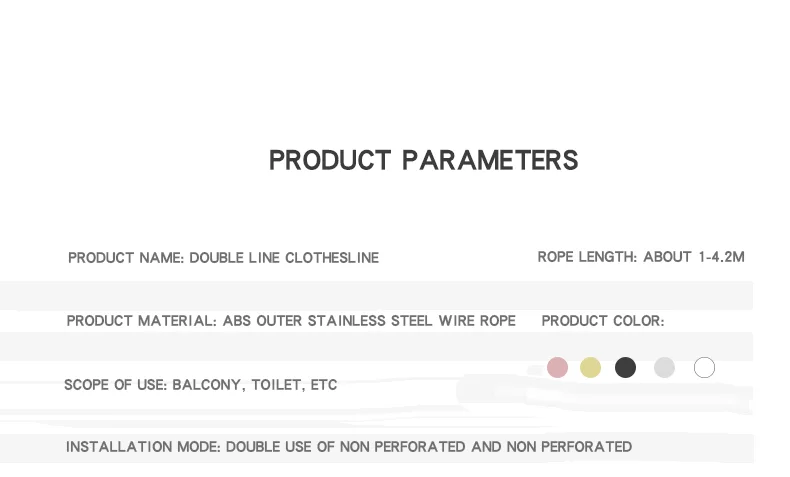Select the pink color swatch

point(558,368)
